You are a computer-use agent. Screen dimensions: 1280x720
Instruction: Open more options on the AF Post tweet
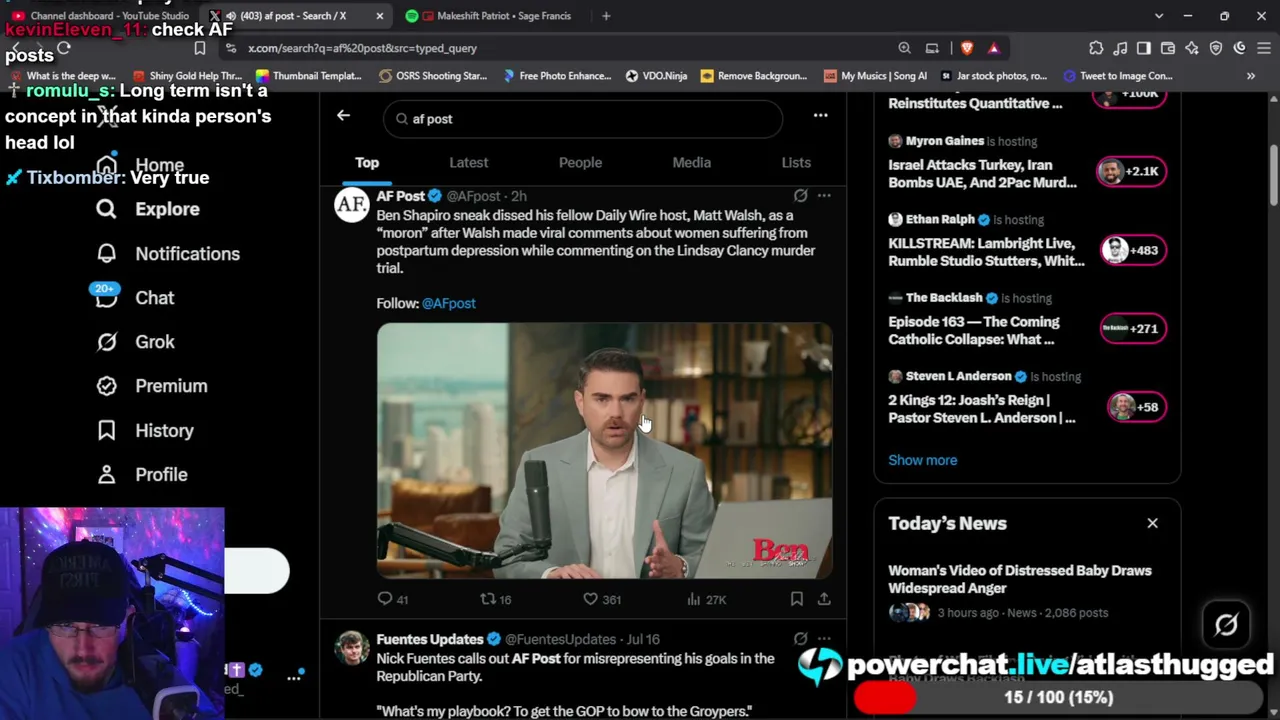point(824,196)
